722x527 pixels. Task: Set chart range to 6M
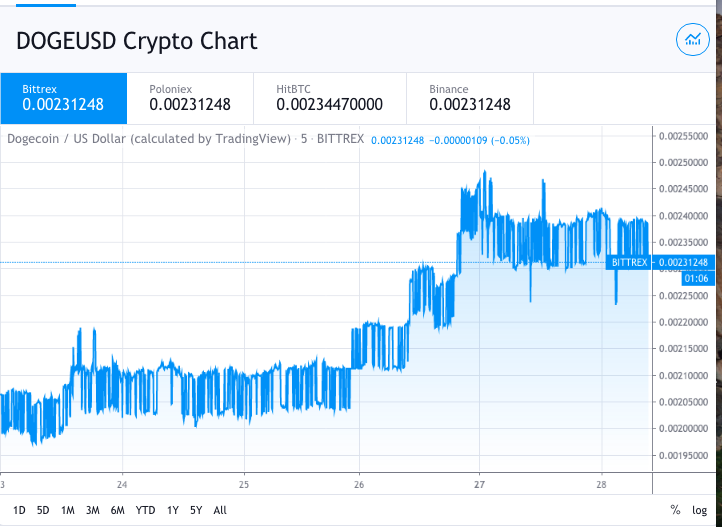pos(117,510)
